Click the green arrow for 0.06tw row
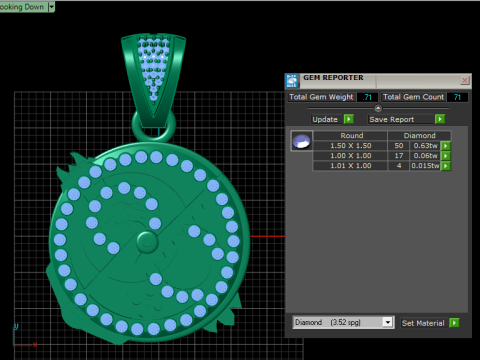Viewport: 480px width, 360px height. click(x=446, y=156)
